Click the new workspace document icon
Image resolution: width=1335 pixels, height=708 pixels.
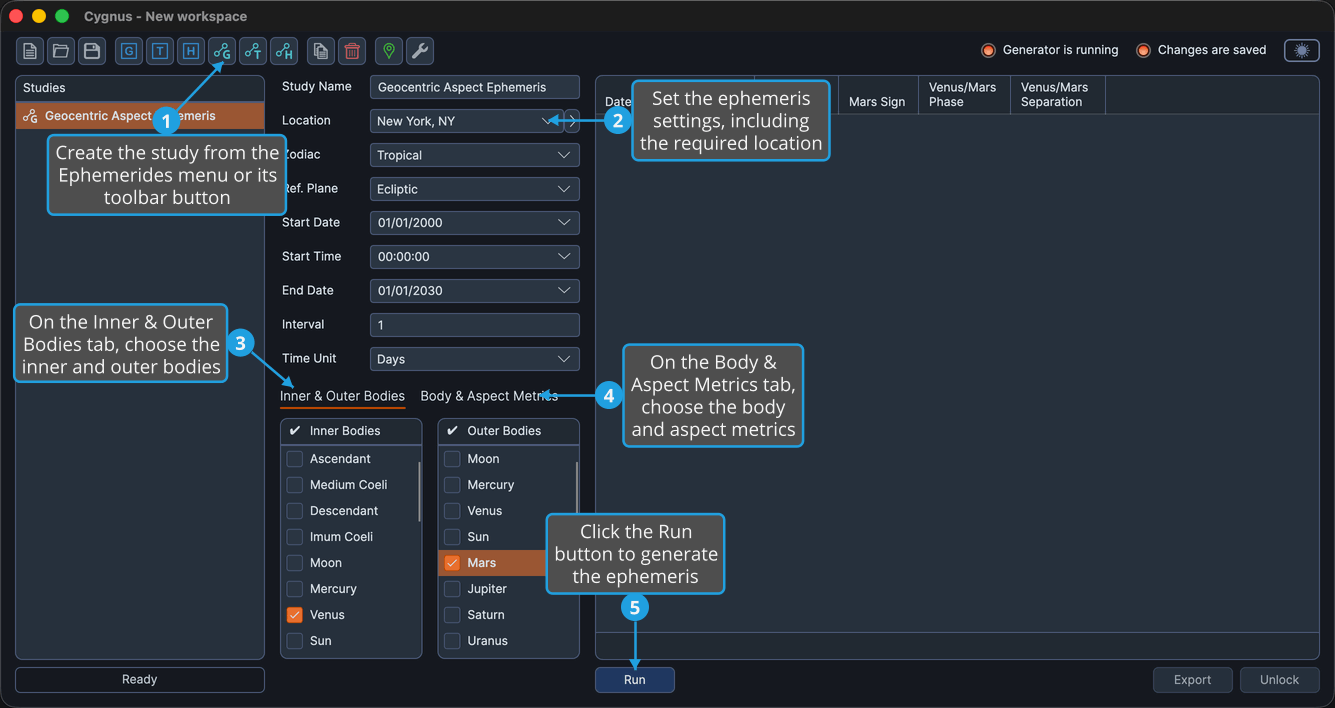(30, 51)
